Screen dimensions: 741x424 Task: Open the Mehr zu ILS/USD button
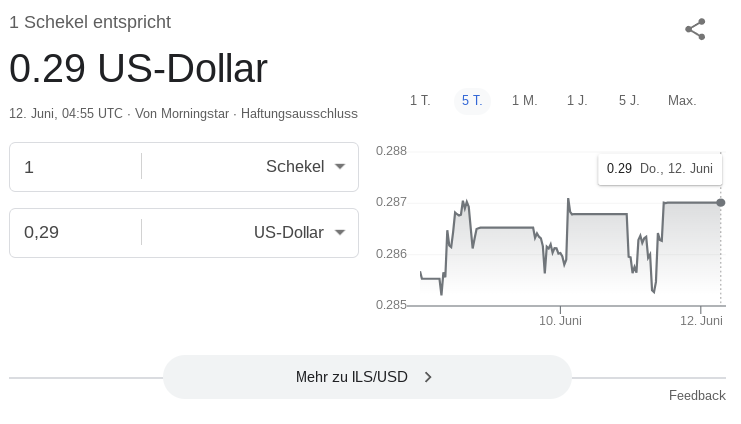(x=367, y=377)
